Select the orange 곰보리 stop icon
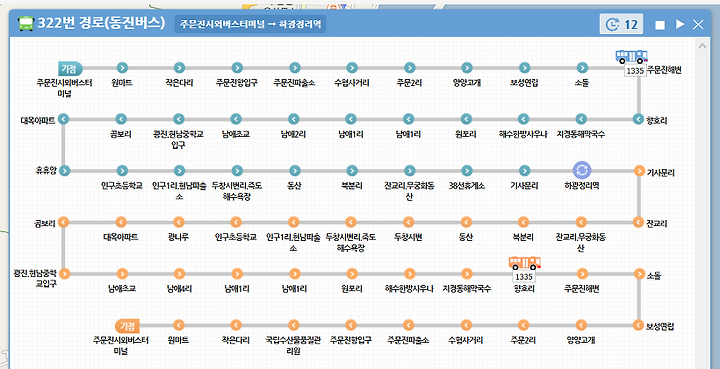The width and height of the screenshot is (720, 369). click(63, 223)
